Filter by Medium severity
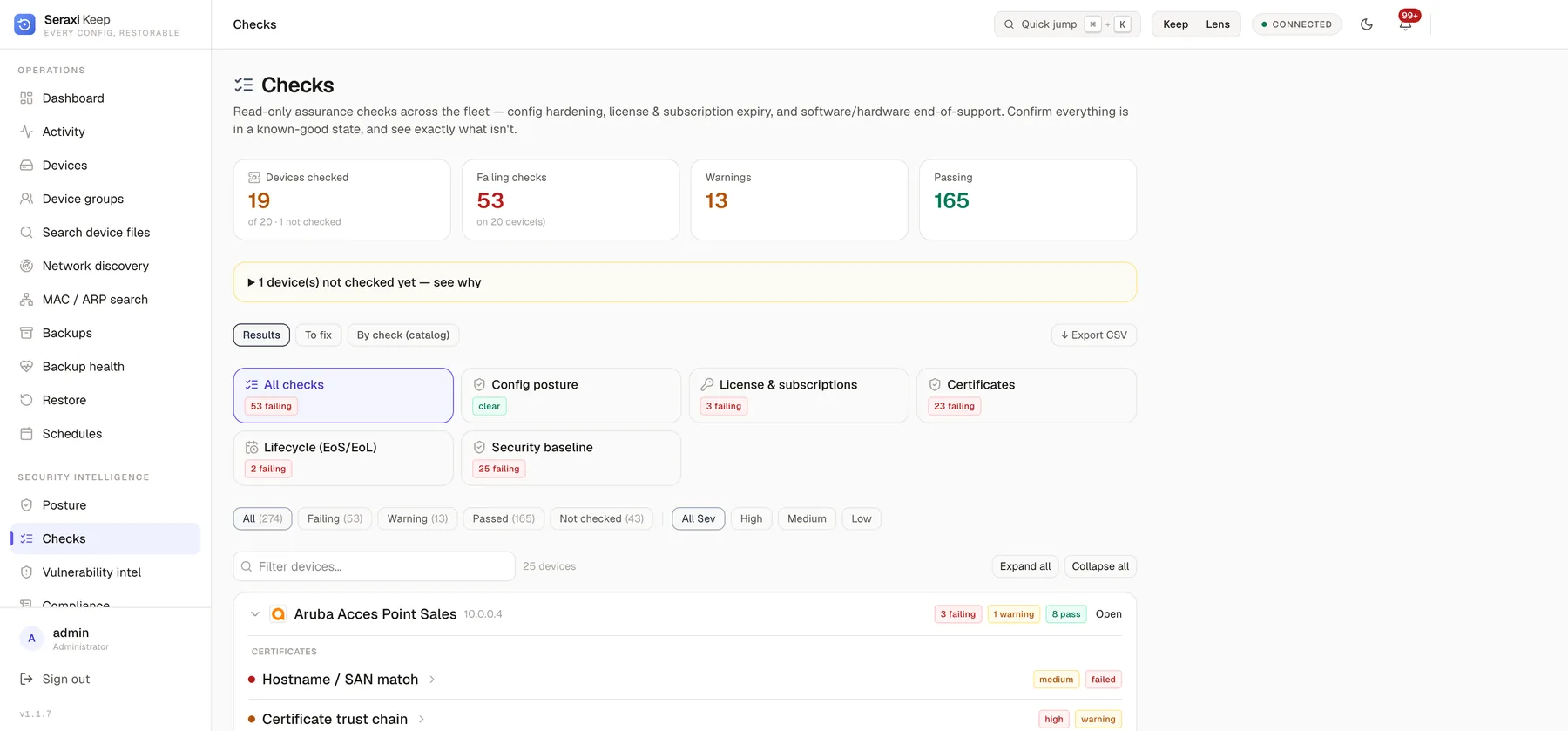 pyautogui.click(x=807, y=518)
